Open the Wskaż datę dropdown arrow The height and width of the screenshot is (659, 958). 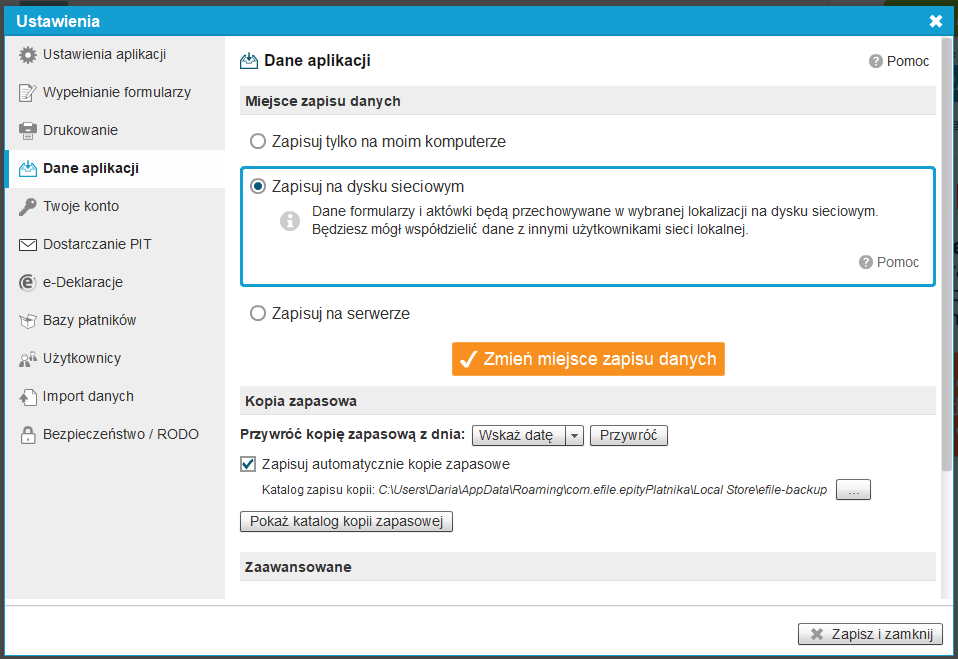click(574, 435)
